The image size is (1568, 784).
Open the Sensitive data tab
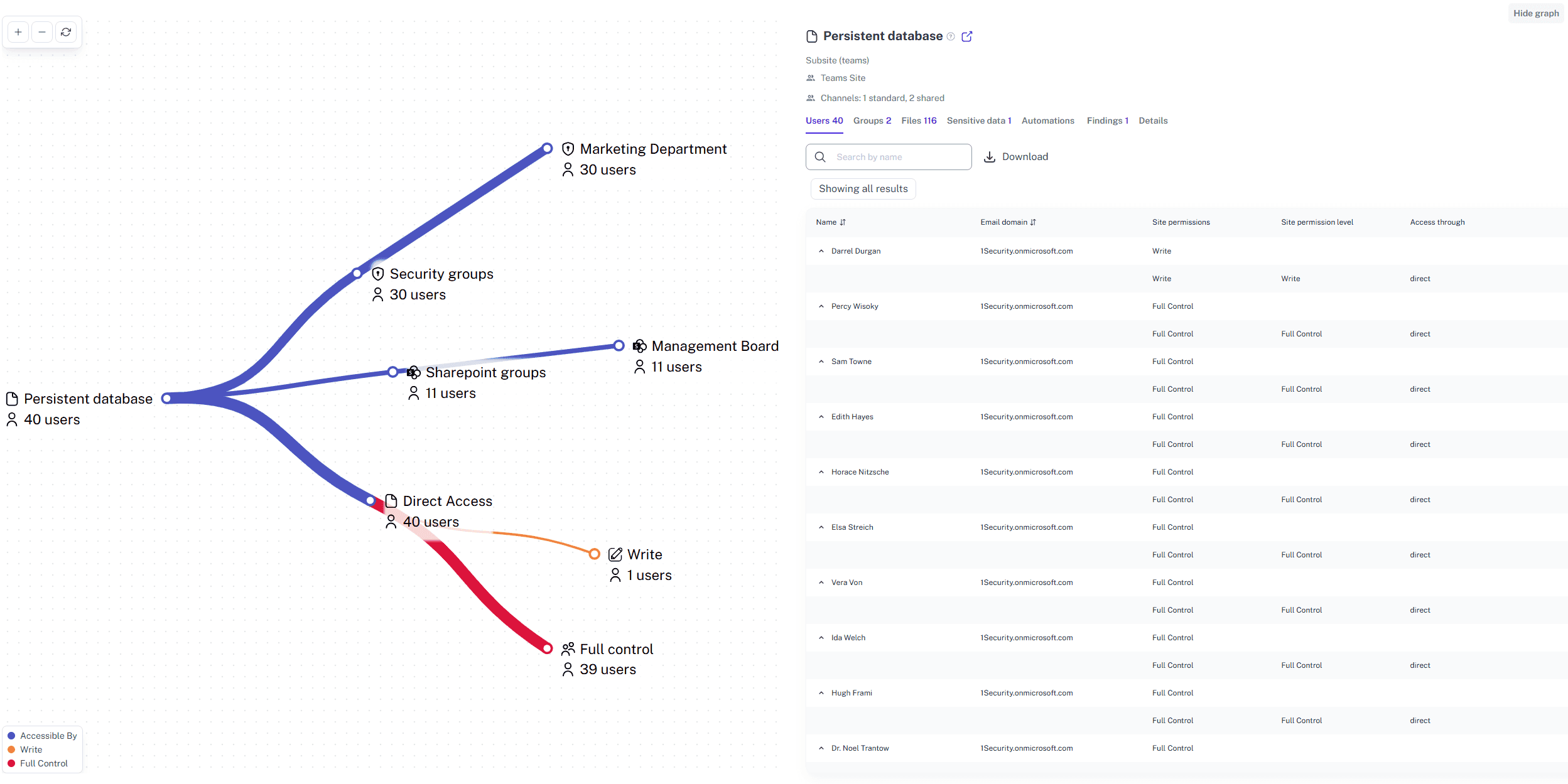click(x=978, y=120)
